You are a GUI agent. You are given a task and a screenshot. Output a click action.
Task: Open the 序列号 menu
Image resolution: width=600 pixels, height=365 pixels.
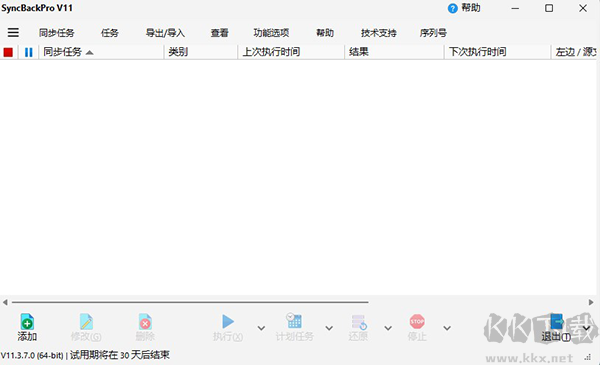(433, 33)
